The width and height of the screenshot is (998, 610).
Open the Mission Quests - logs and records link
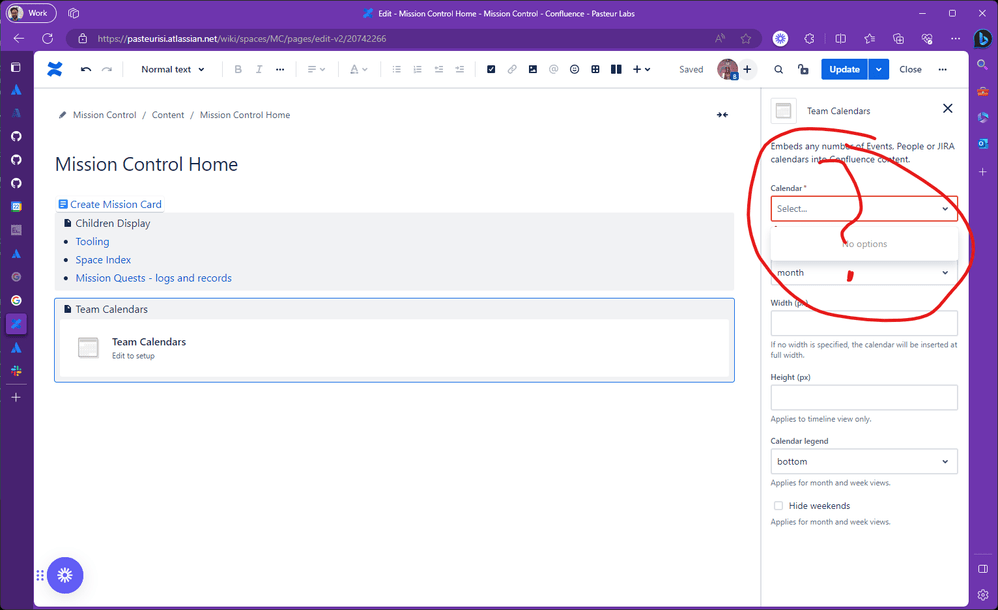pos(153,278)
